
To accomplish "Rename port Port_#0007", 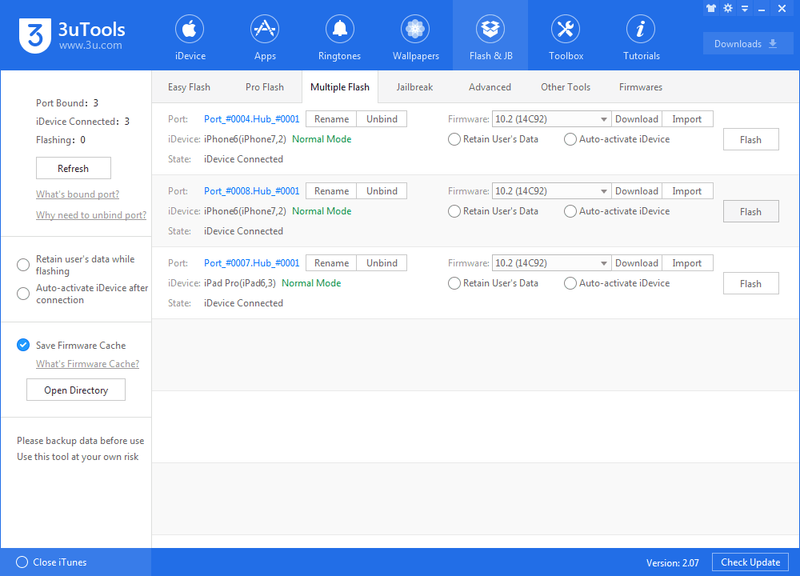I will pos(331,263).
